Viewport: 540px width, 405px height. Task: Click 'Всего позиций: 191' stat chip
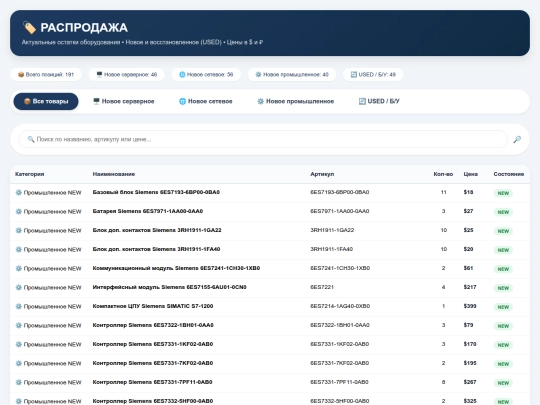(46, 74)
